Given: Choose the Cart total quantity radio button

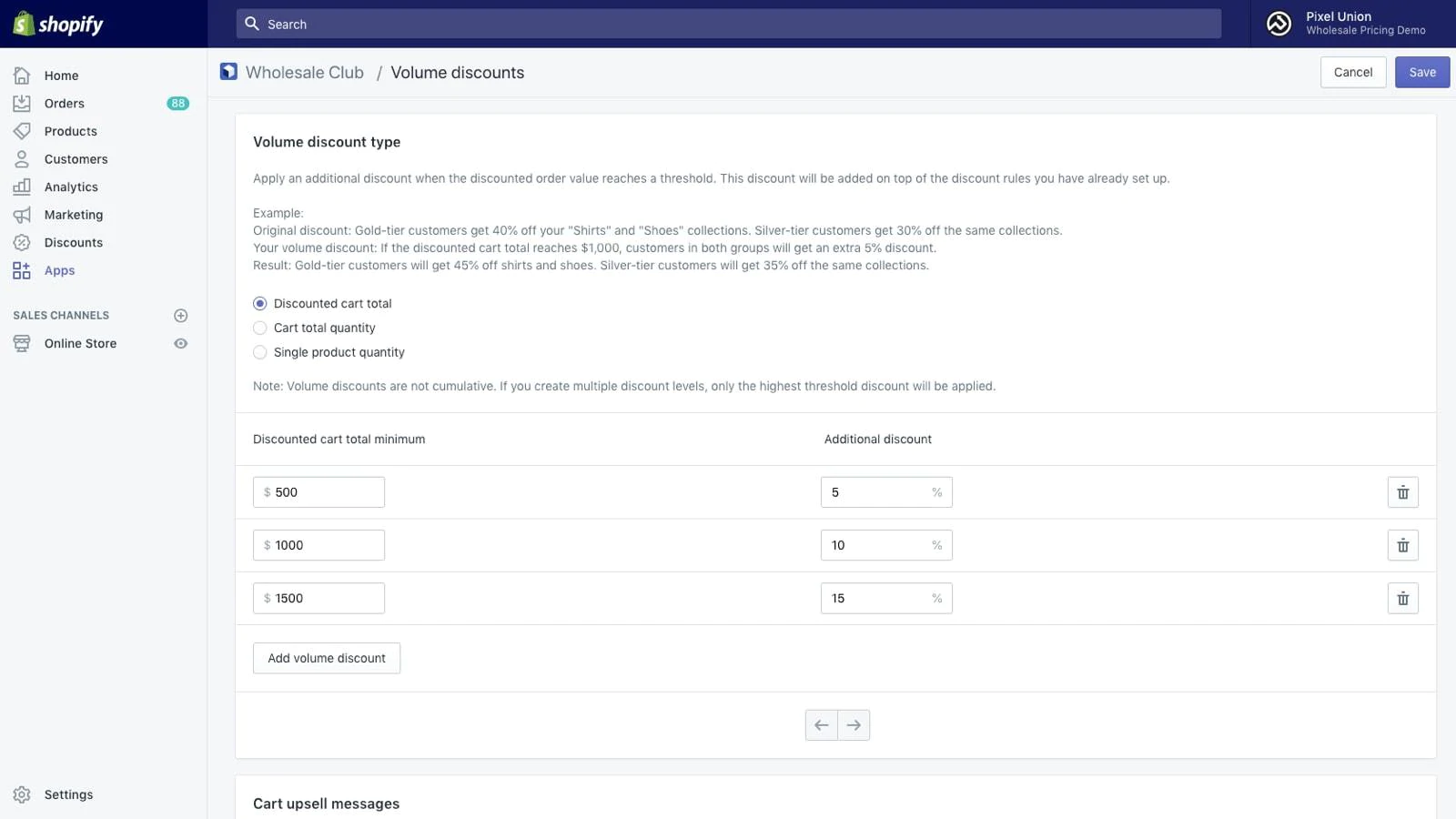Looking at the screenshot, I should pyautogui.click(x=260, y=328).
